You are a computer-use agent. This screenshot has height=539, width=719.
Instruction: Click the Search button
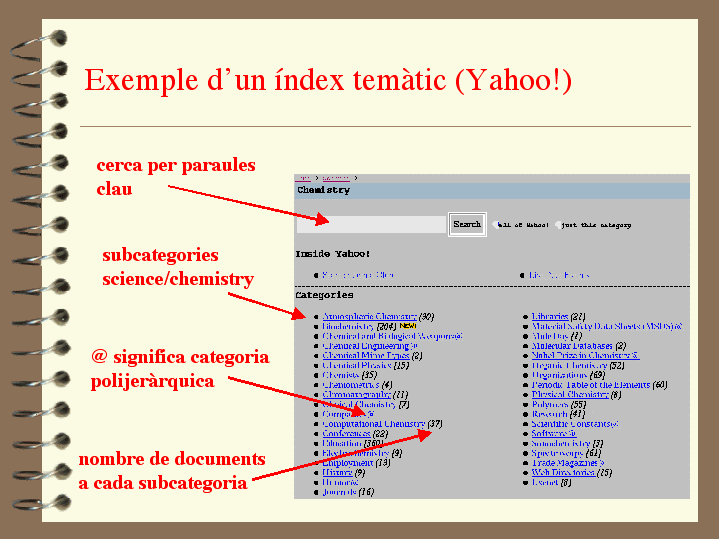pos(467,224)
